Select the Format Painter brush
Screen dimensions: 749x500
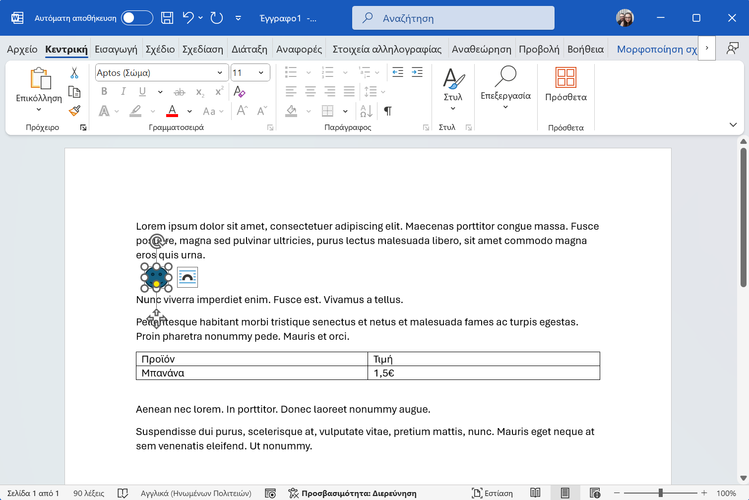[x=74, y=111]
